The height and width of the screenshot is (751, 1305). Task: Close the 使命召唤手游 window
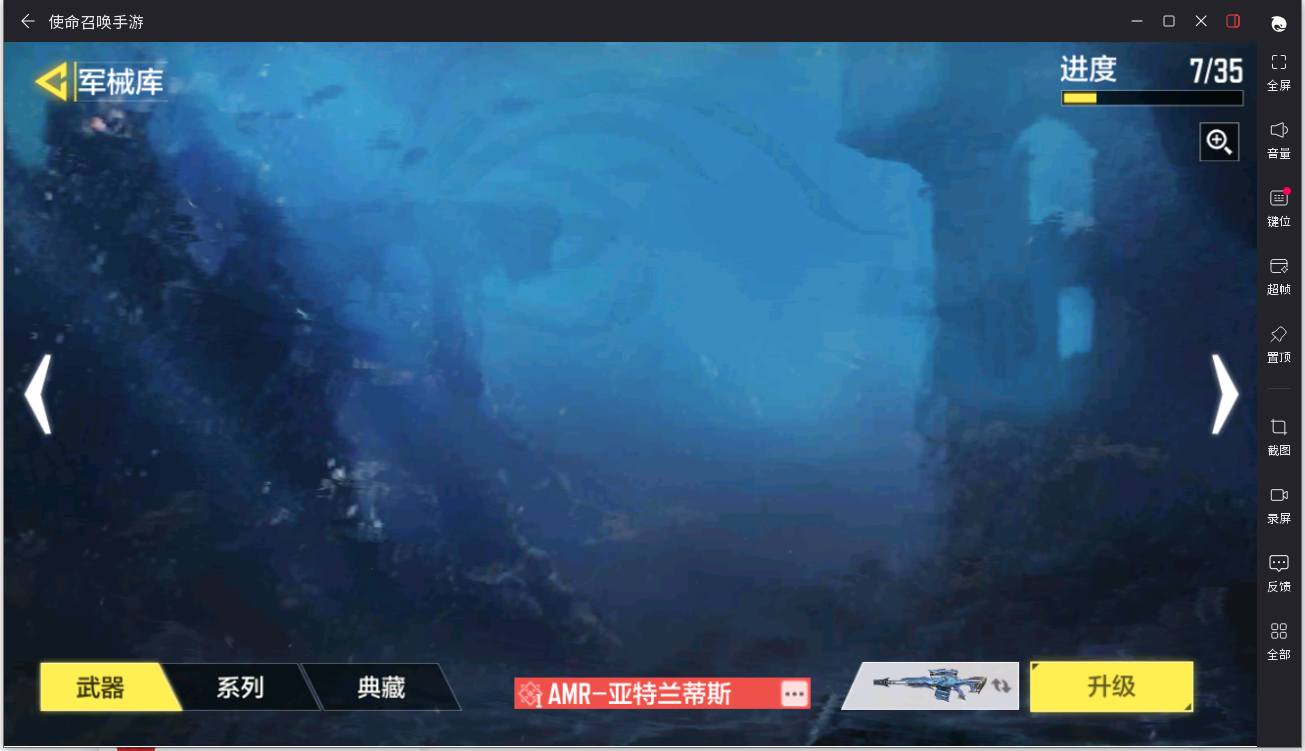[x=1201, y=21]
